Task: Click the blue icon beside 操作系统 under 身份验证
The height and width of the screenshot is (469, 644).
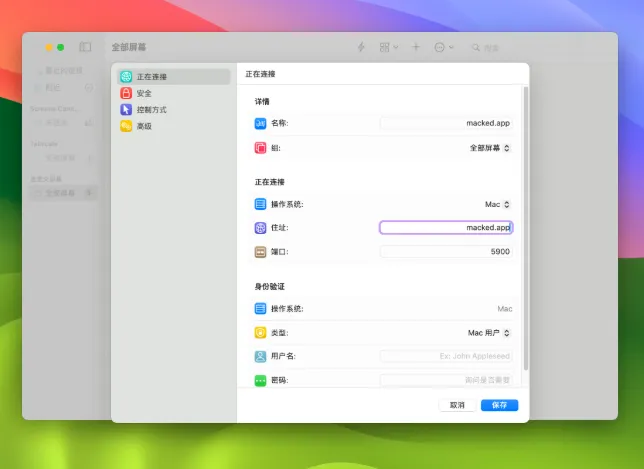Action: point(260,308)
